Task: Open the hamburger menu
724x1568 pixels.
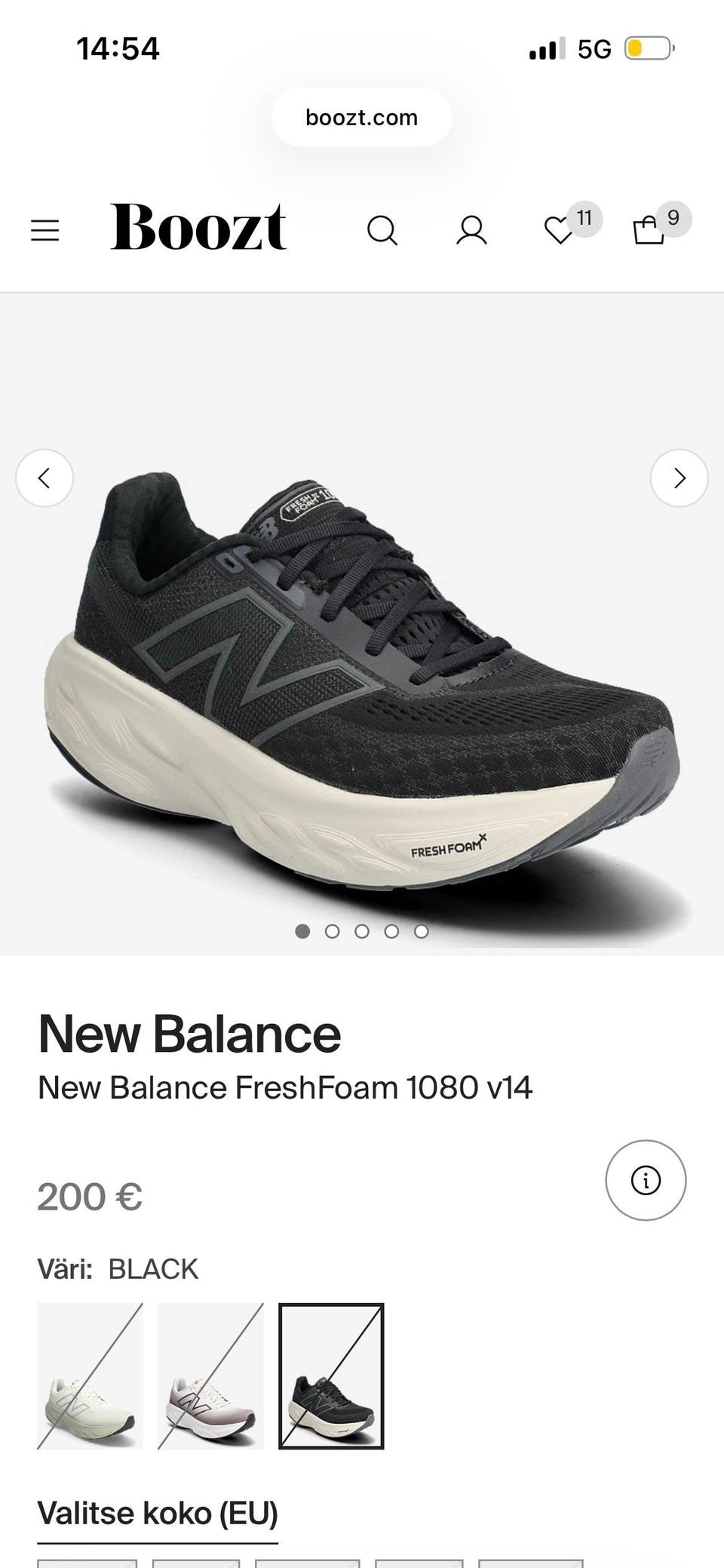Action: coord(44,230)
